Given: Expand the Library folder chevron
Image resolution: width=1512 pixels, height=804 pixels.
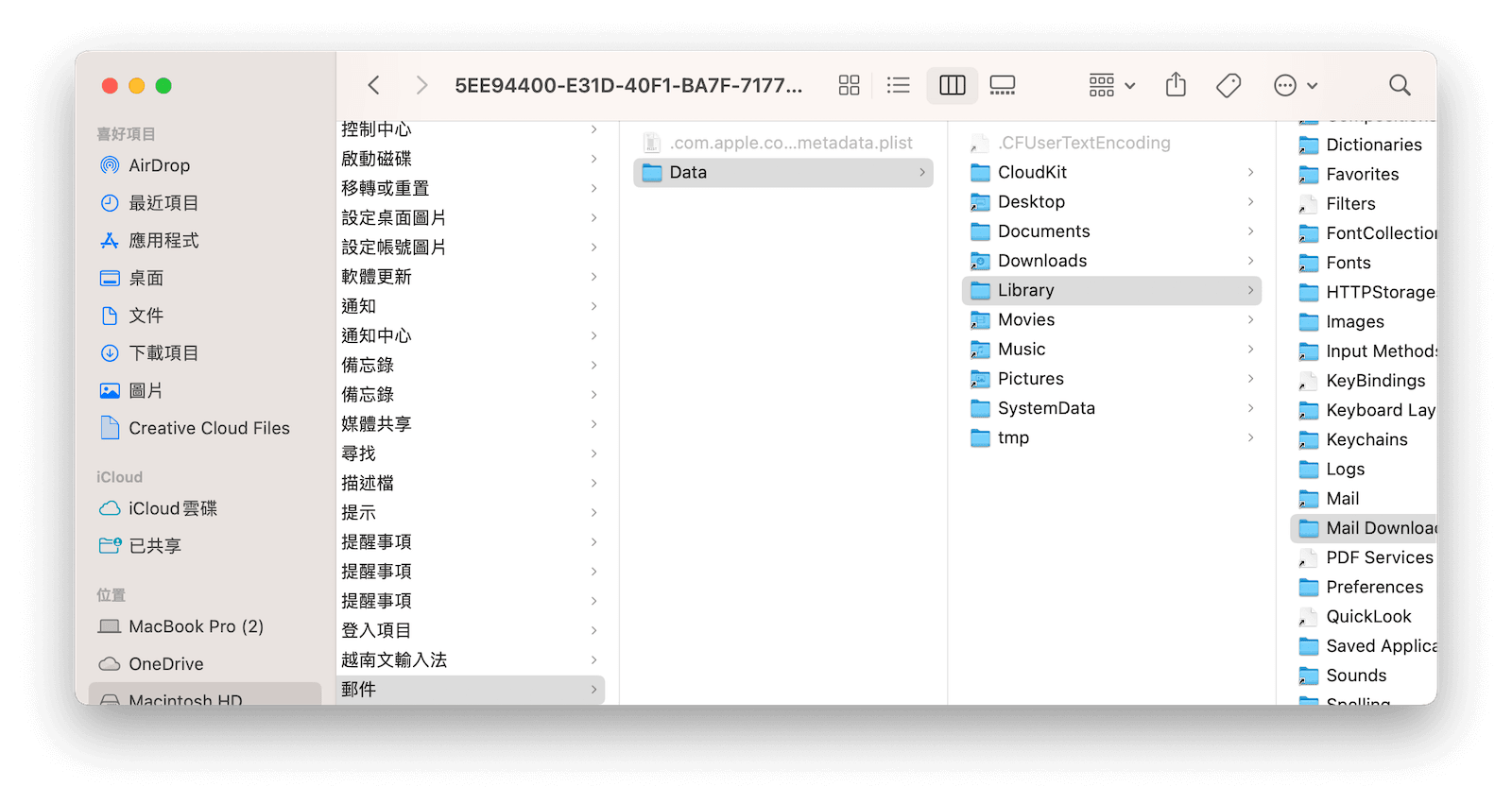Looking at the screenshot, I should click(x=1250, y=290).
